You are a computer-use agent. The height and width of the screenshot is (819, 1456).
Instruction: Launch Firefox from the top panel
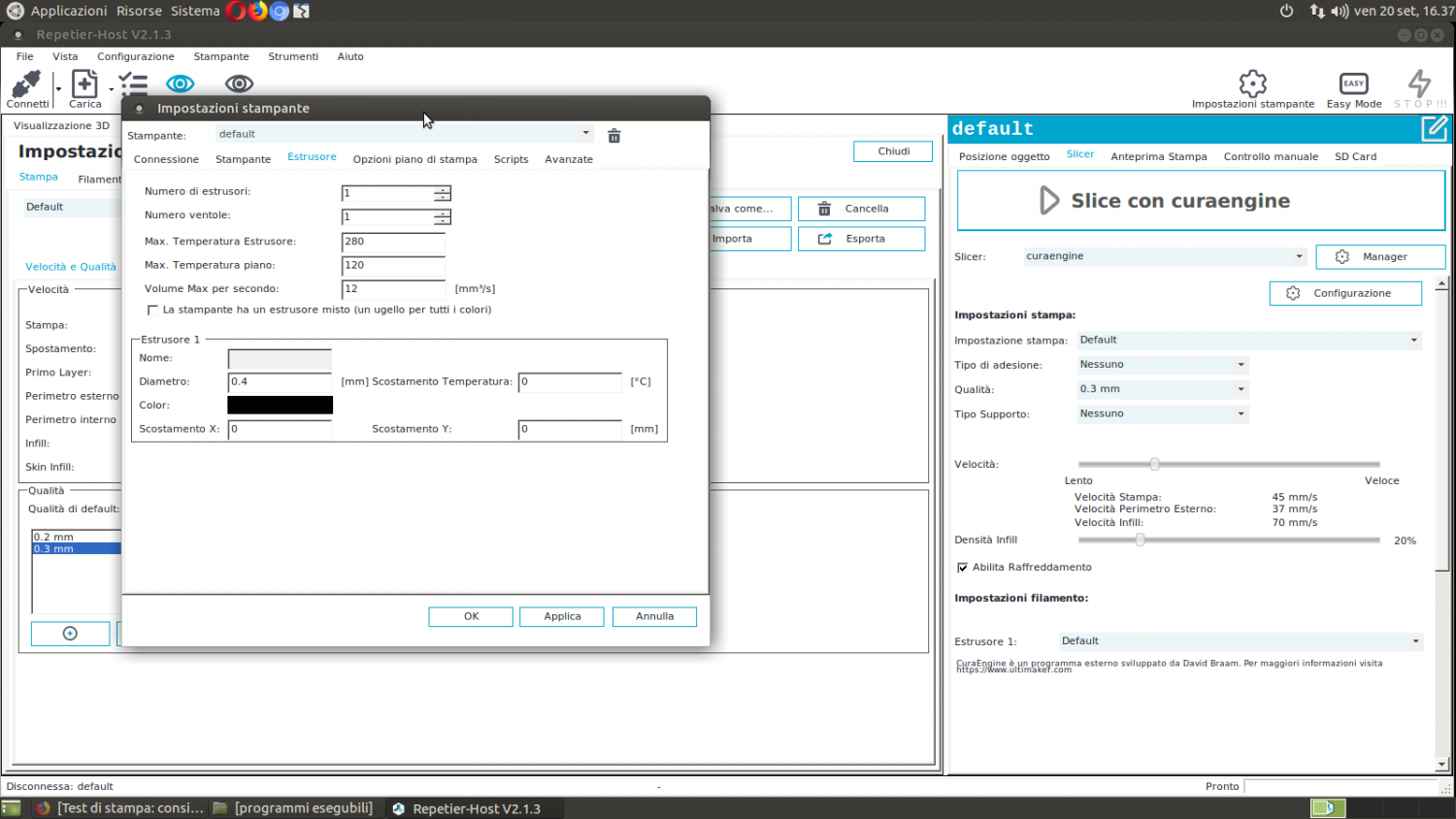258,11
